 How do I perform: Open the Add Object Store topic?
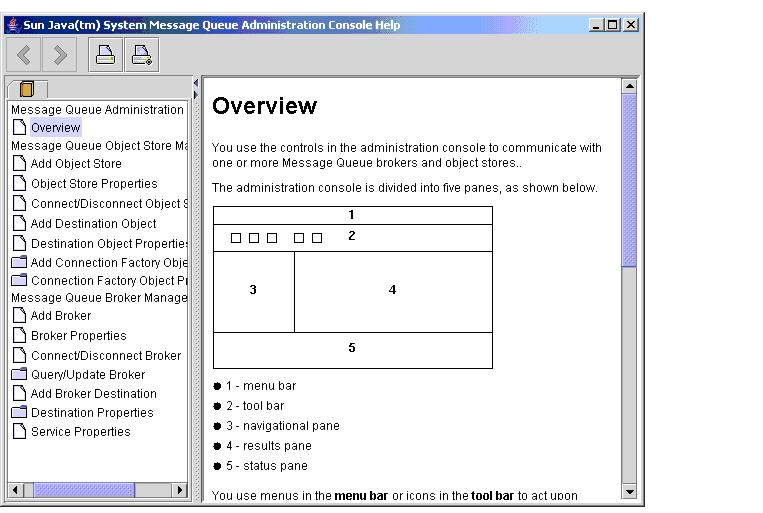tap(76, 164)
